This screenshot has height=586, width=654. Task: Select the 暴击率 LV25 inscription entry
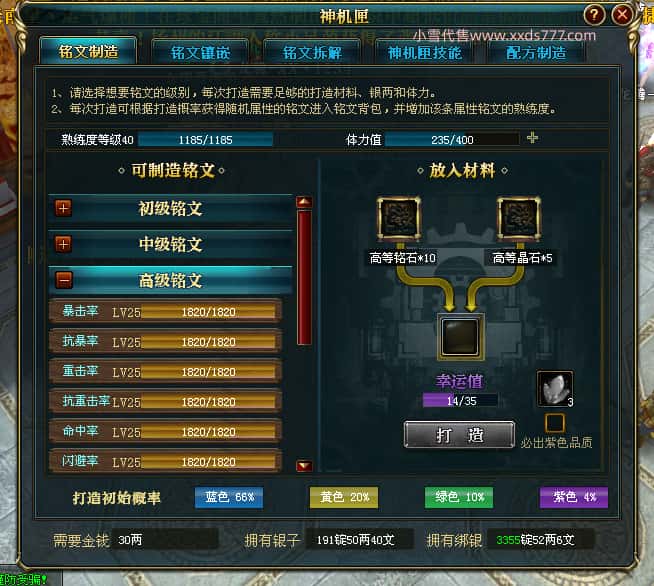point(165,311)
